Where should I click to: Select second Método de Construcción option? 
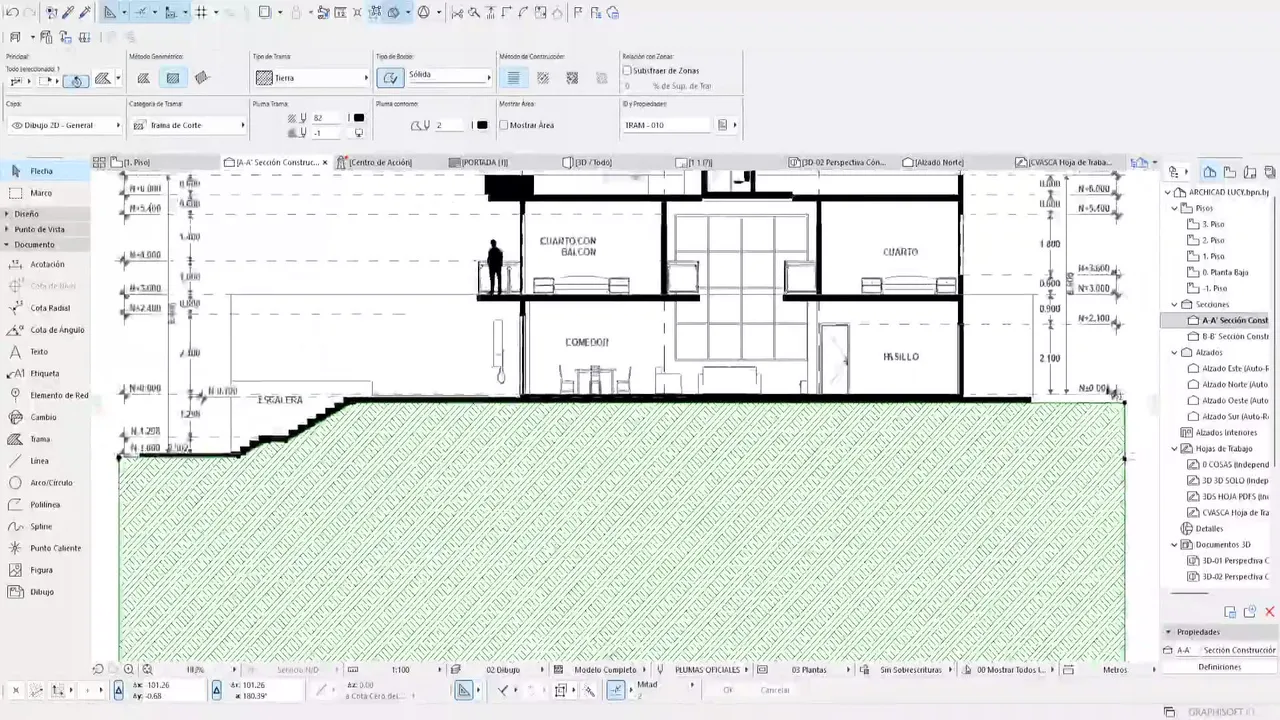tap(543, 78)
